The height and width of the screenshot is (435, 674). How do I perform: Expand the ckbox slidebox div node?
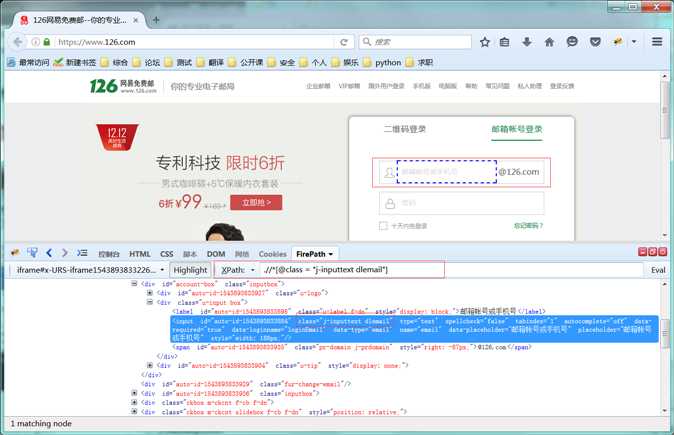tap(134, 411)
